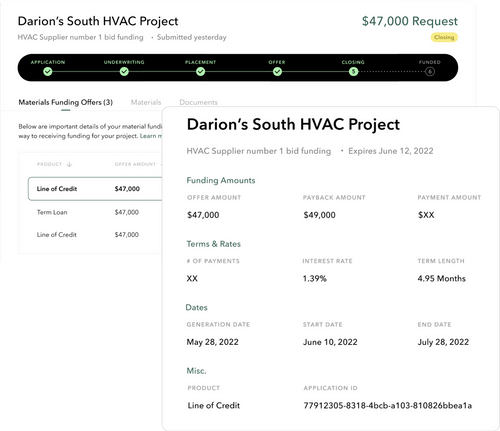The image size is (500, 431).
Task: Choose the last Line of Credit row
Action: [95, 235]
